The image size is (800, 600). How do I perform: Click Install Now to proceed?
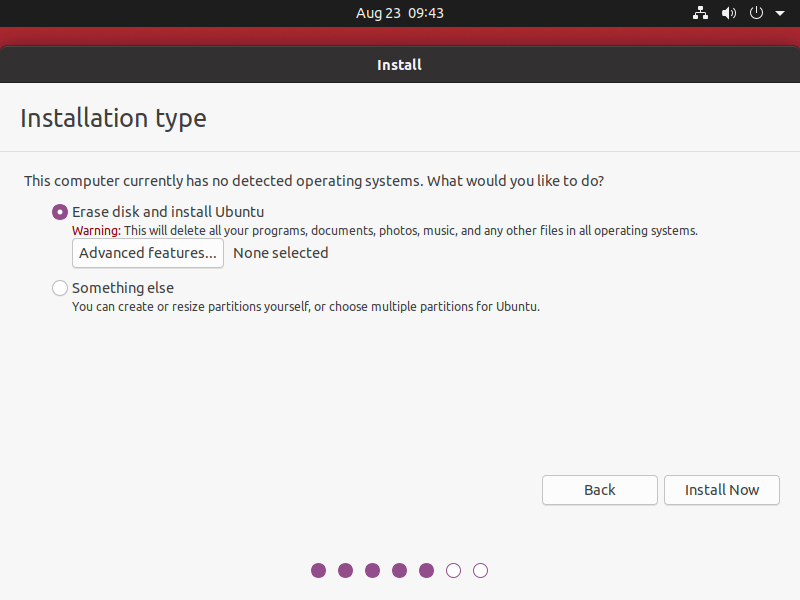(721, 490)
